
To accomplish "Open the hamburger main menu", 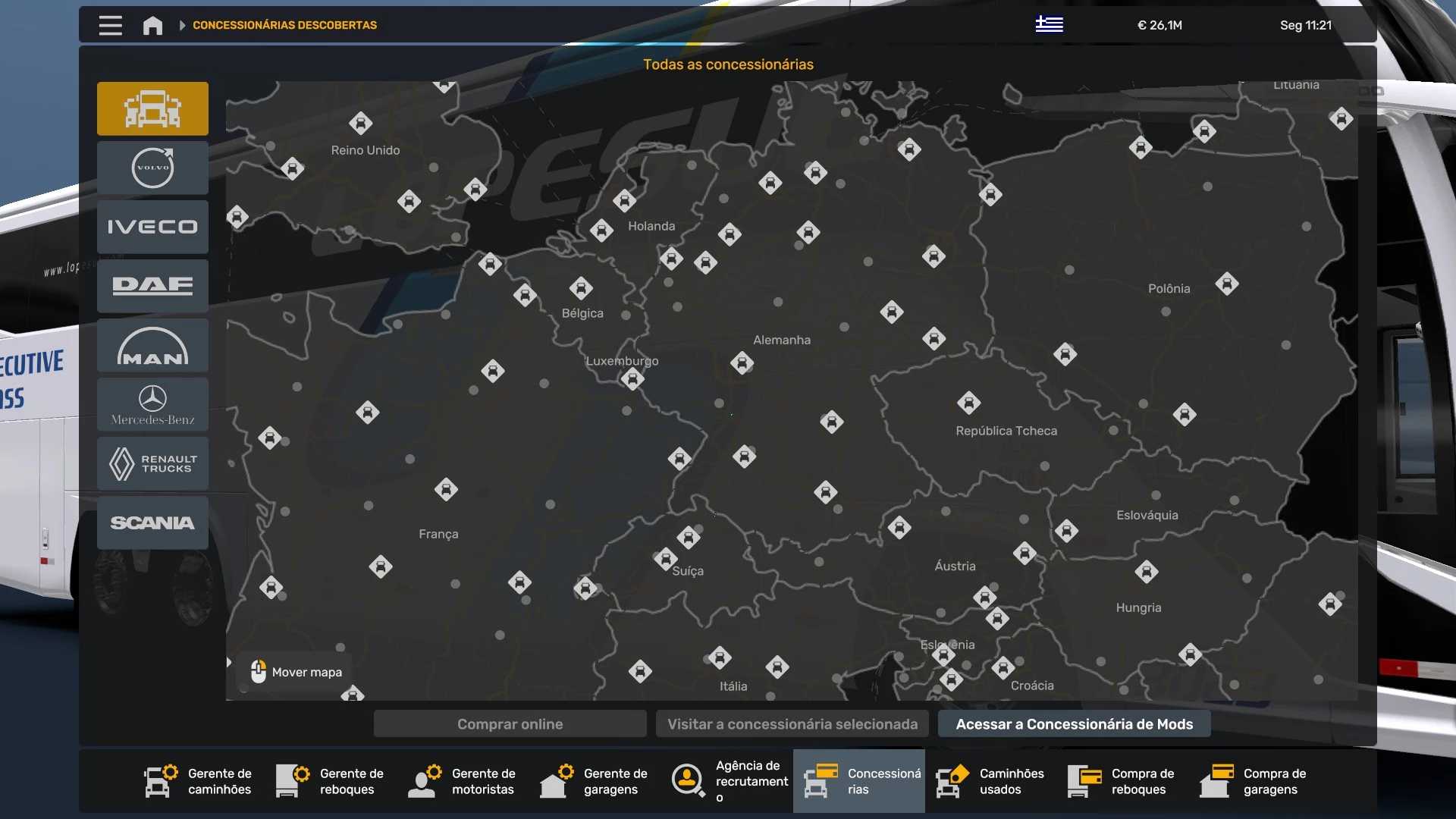I will pos(110,25).
